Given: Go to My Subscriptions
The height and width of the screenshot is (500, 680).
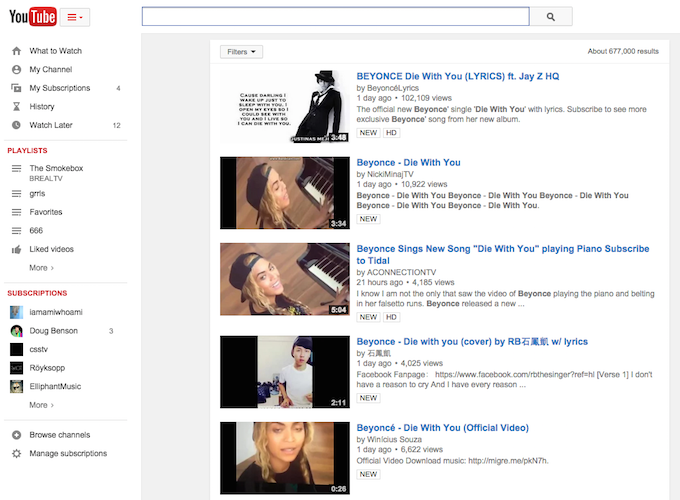Looking at the screenshot, I should click(59, 88).
